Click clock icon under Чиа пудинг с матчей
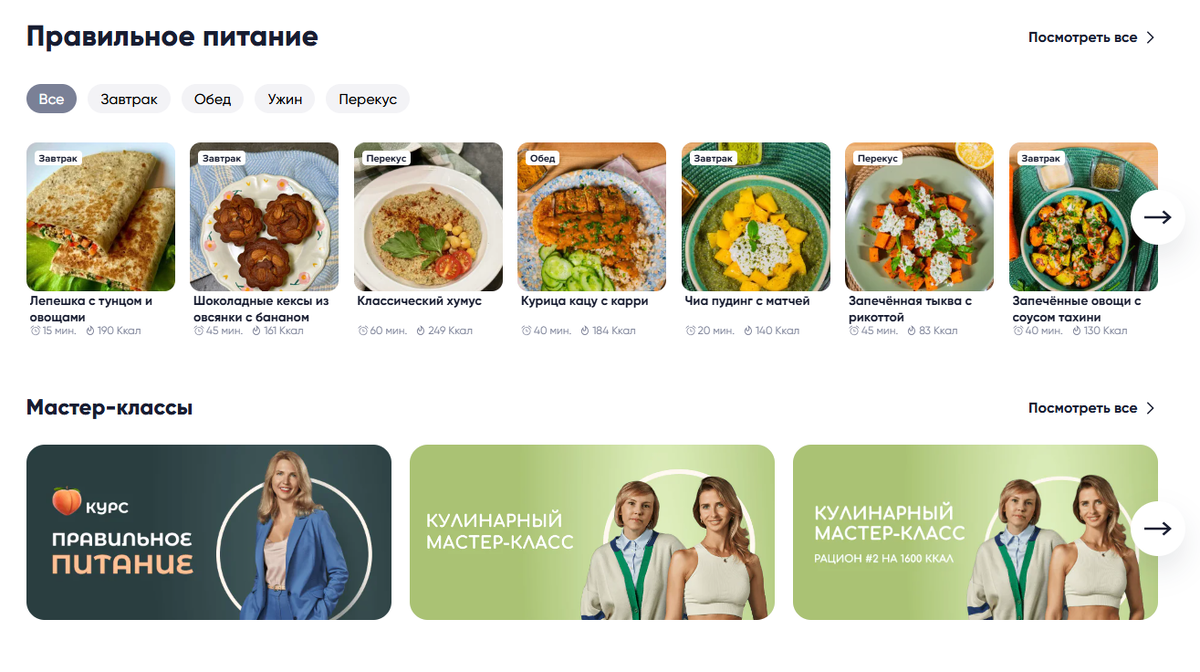The height and width of the screenshot is (672, 1200). [x=691, y=331]
